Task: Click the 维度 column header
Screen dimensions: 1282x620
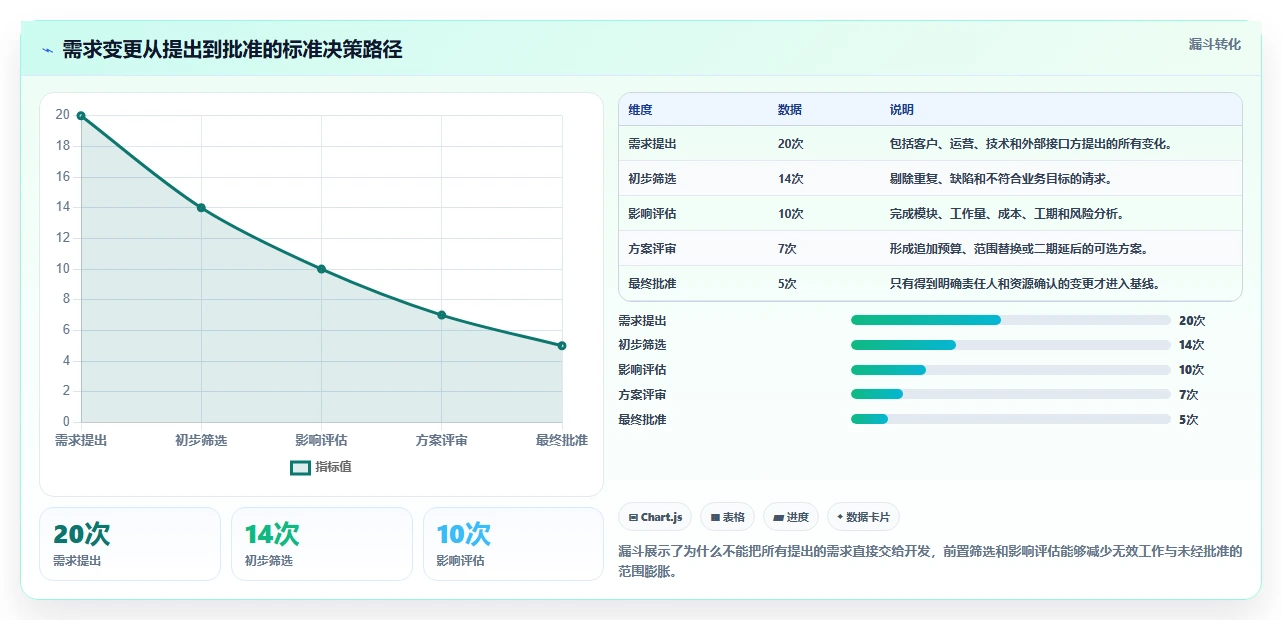Action: click(x=640, y=110)
